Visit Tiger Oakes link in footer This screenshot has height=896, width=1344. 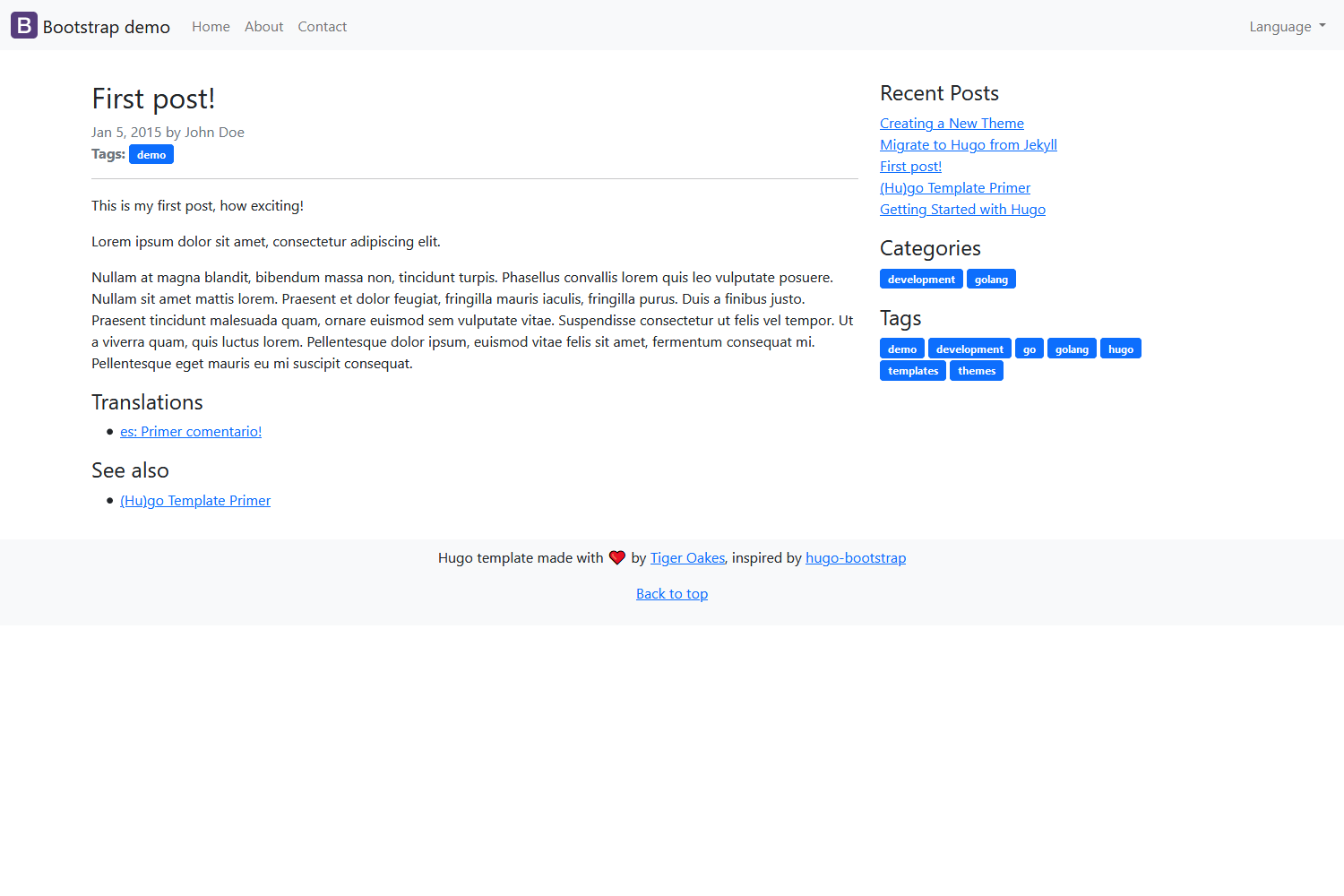[x=687, y=558]
